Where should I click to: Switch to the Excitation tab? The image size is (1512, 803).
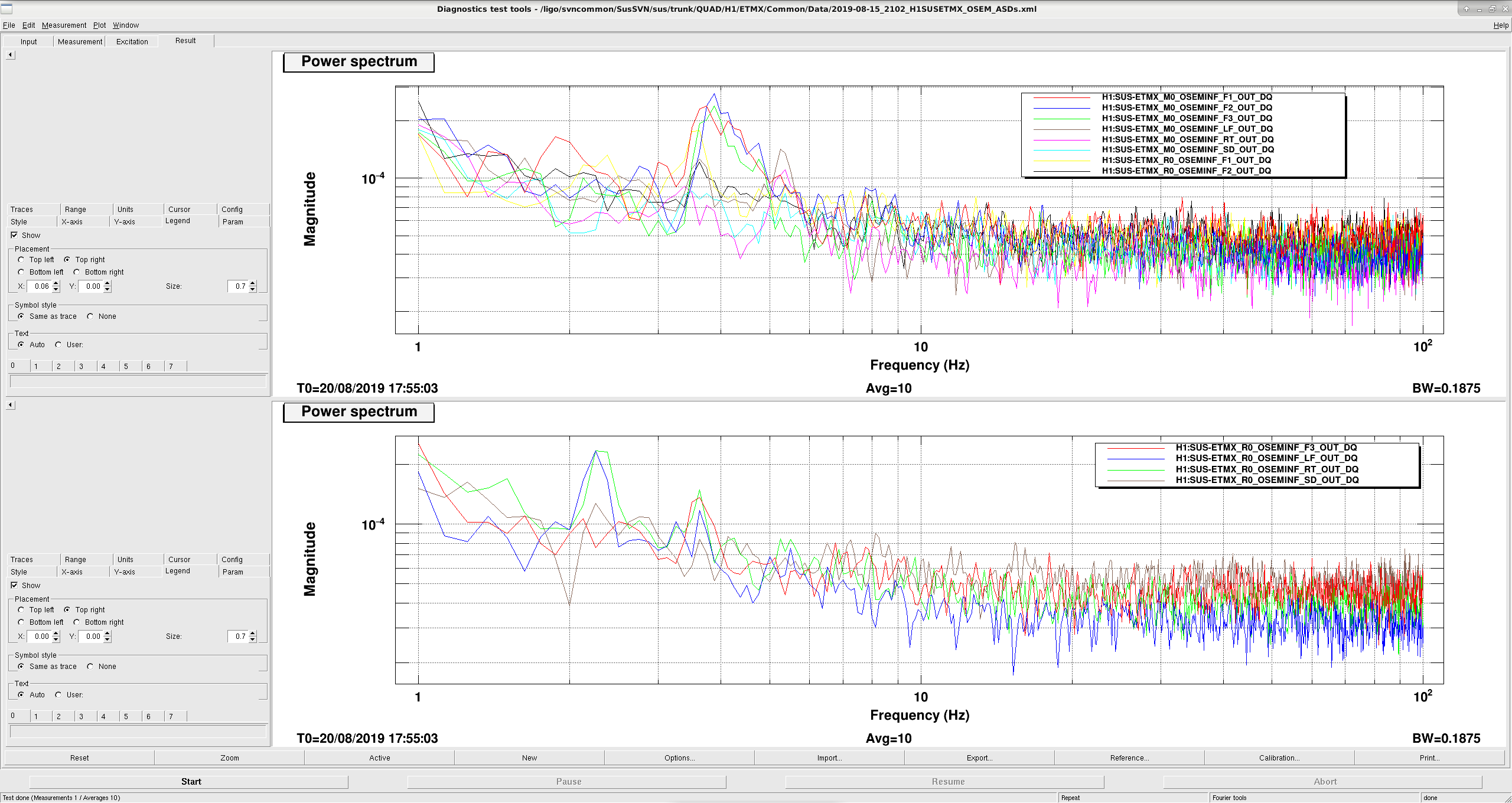[132, 41]
